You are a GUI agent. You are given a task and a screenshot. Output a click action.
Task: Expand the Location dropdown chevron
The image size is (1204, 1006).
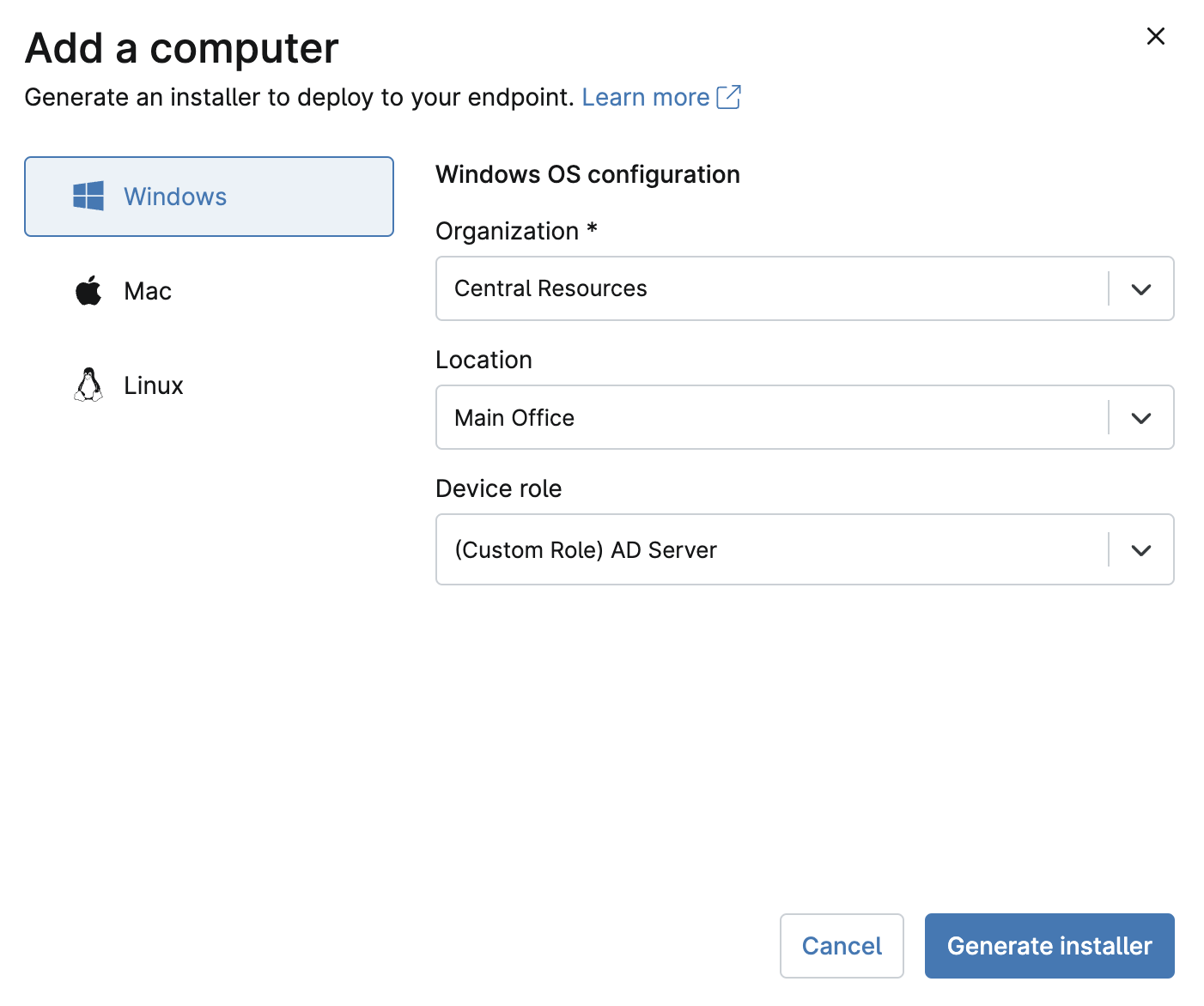tap(1140, 418)
